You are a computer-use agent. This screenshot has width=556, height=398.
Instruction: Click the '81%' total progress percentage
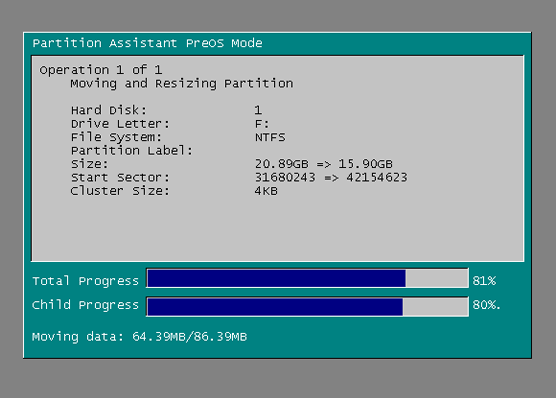pyautogui.click(x=484, y=281)
